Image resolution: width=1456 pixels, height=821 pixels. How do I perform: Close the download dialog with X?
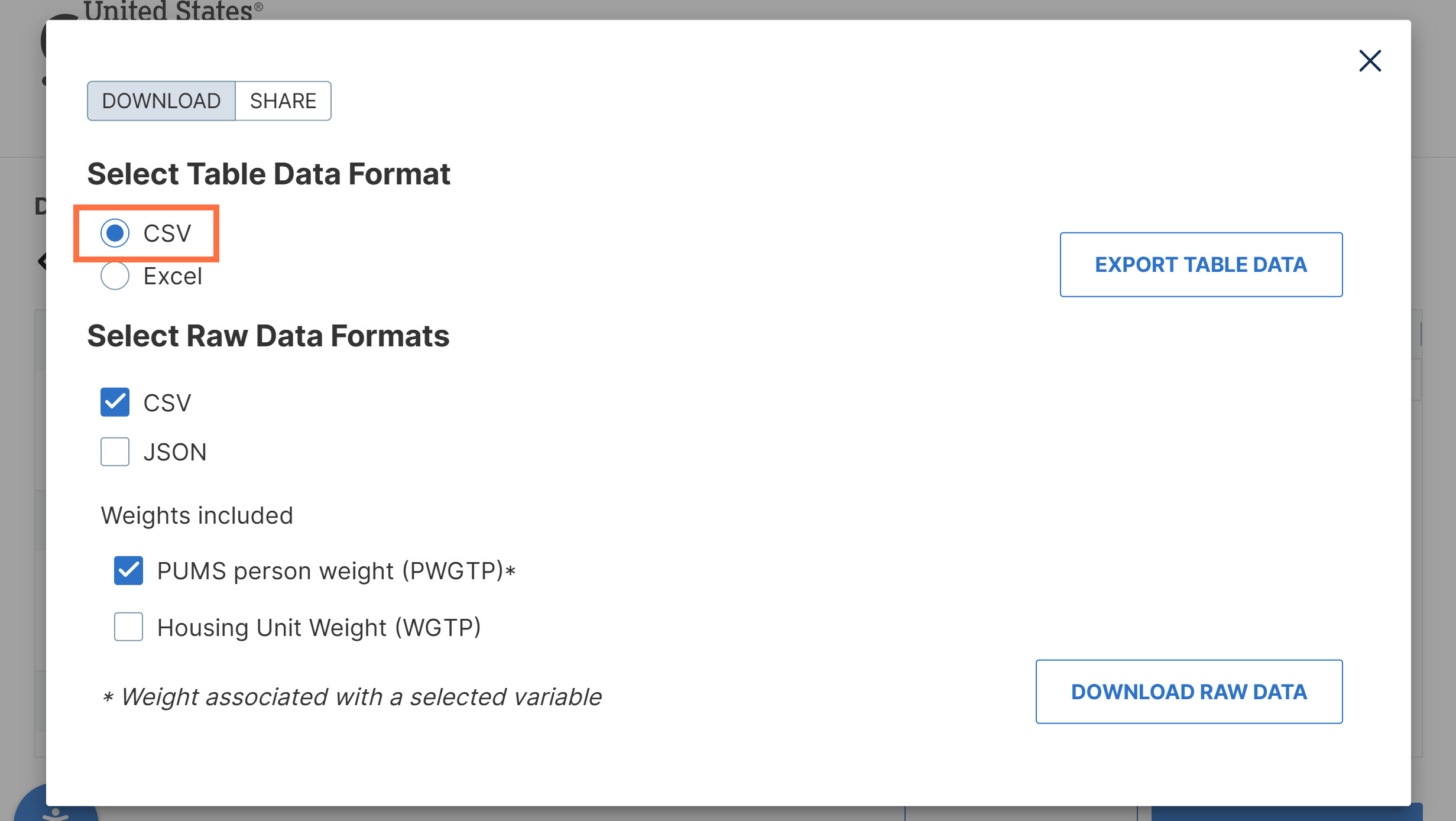(1369, 61)
